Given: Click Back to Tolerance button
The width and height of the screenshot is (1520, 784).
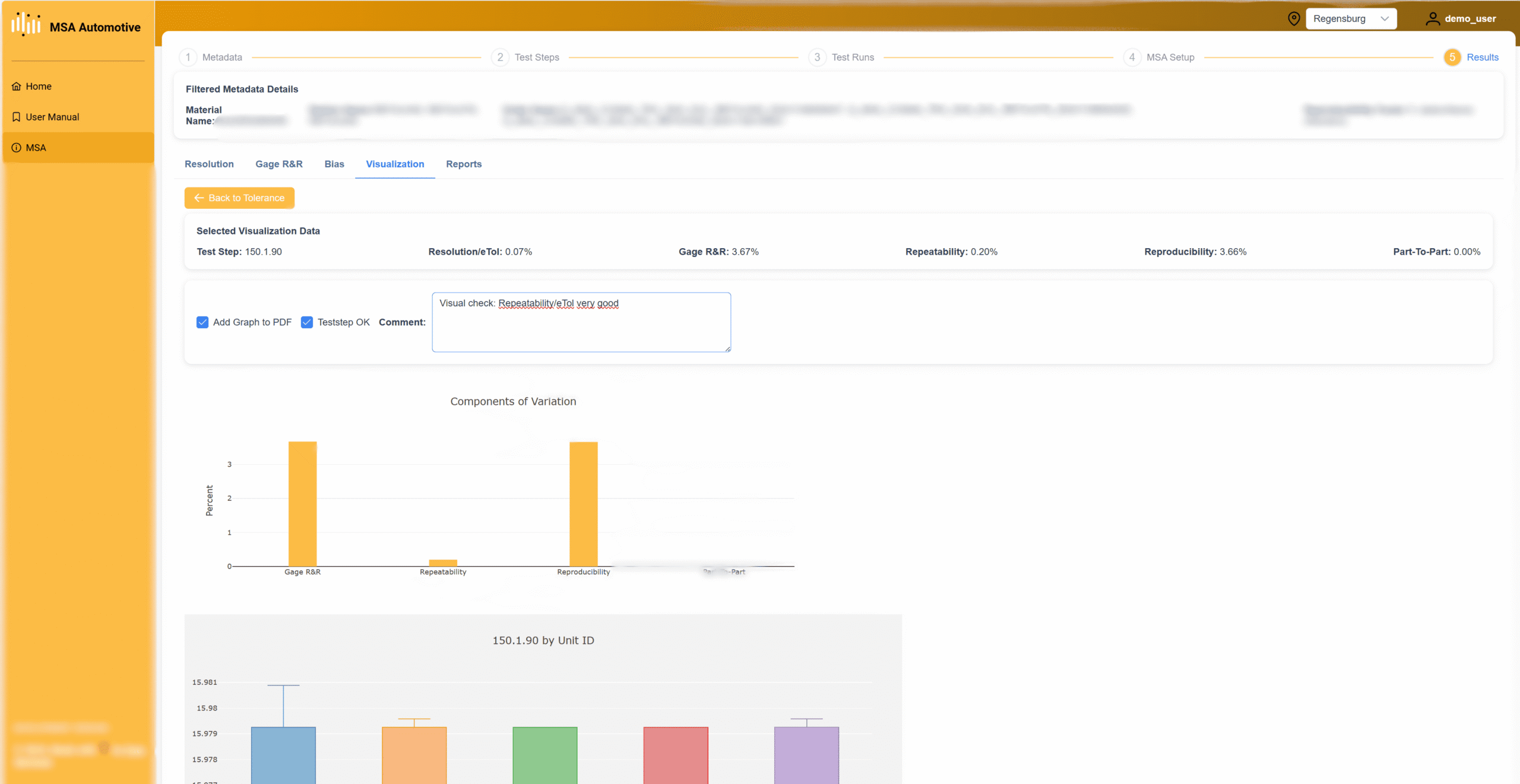Looking at the screenshot, I should click(x=239, y=198).
